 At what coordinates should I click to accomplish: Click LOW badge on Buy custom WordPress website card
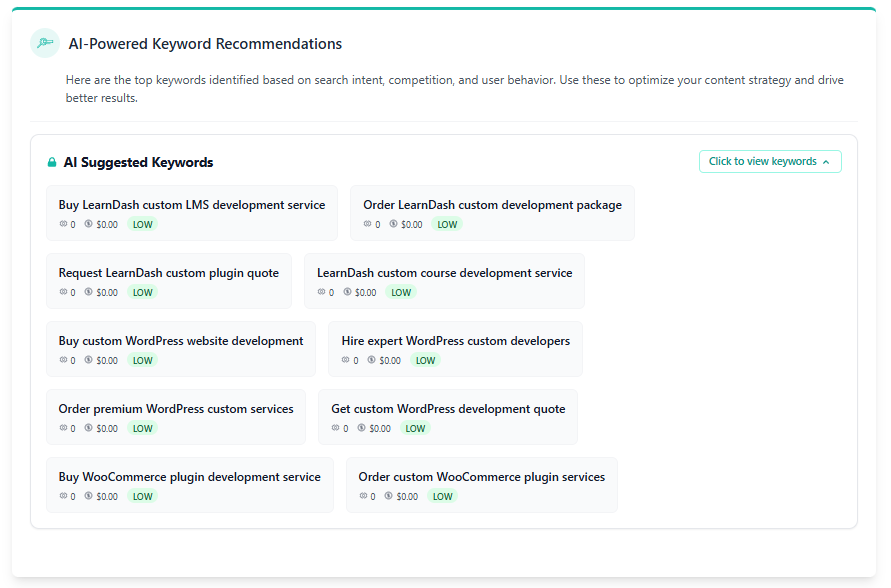[x=143, y=360]
